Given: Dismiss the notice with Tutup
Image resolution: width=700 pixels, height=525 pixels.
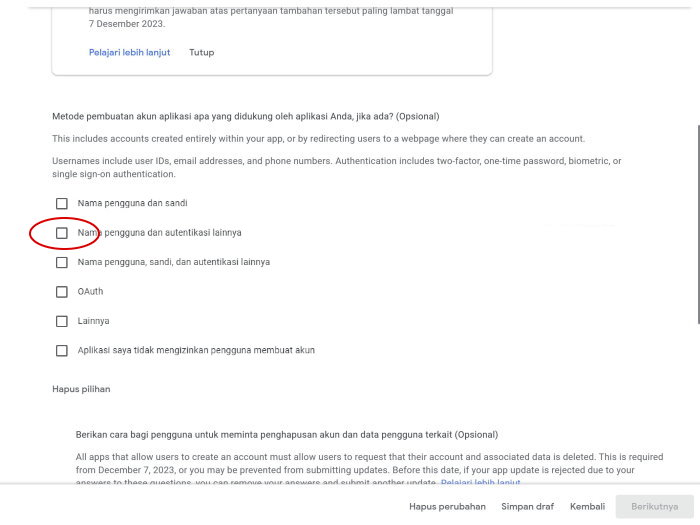Looking at the screenshot, I should [x=202, y=52].
